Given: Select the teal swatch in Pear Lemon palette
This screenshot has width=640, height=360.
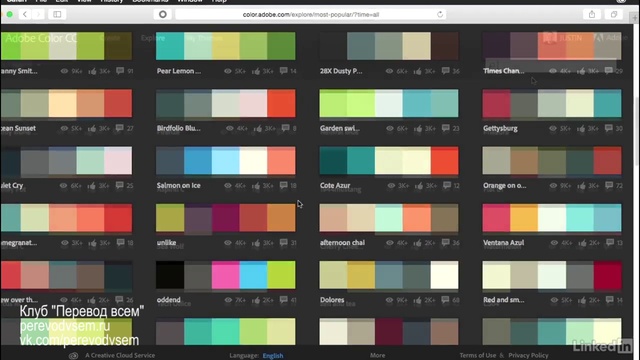Looking at the screenshot, I should tap(170, 46).
